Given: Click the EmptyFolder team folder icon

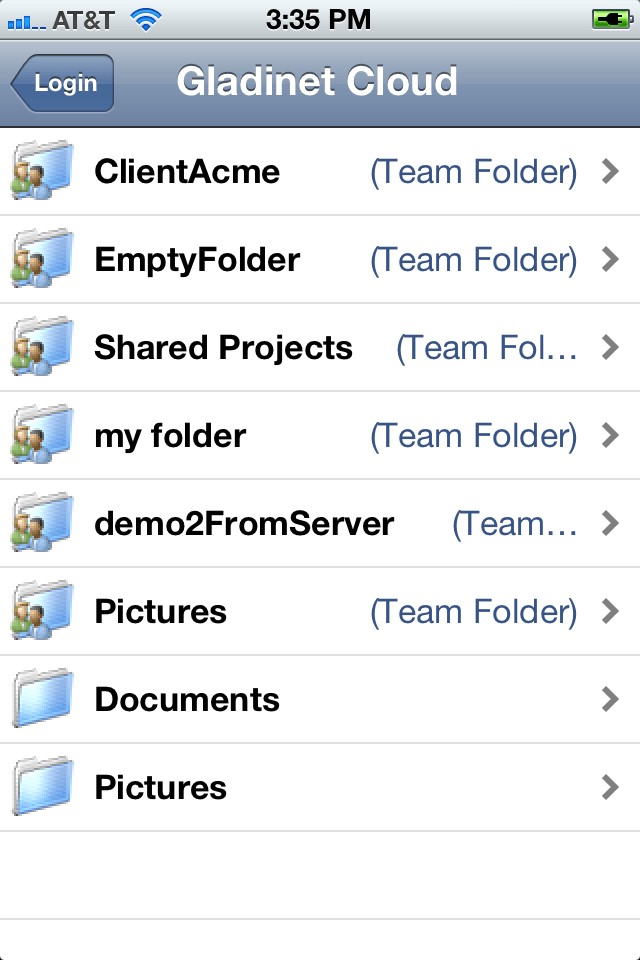Looking at the screenshot, I should click(43, 260).
